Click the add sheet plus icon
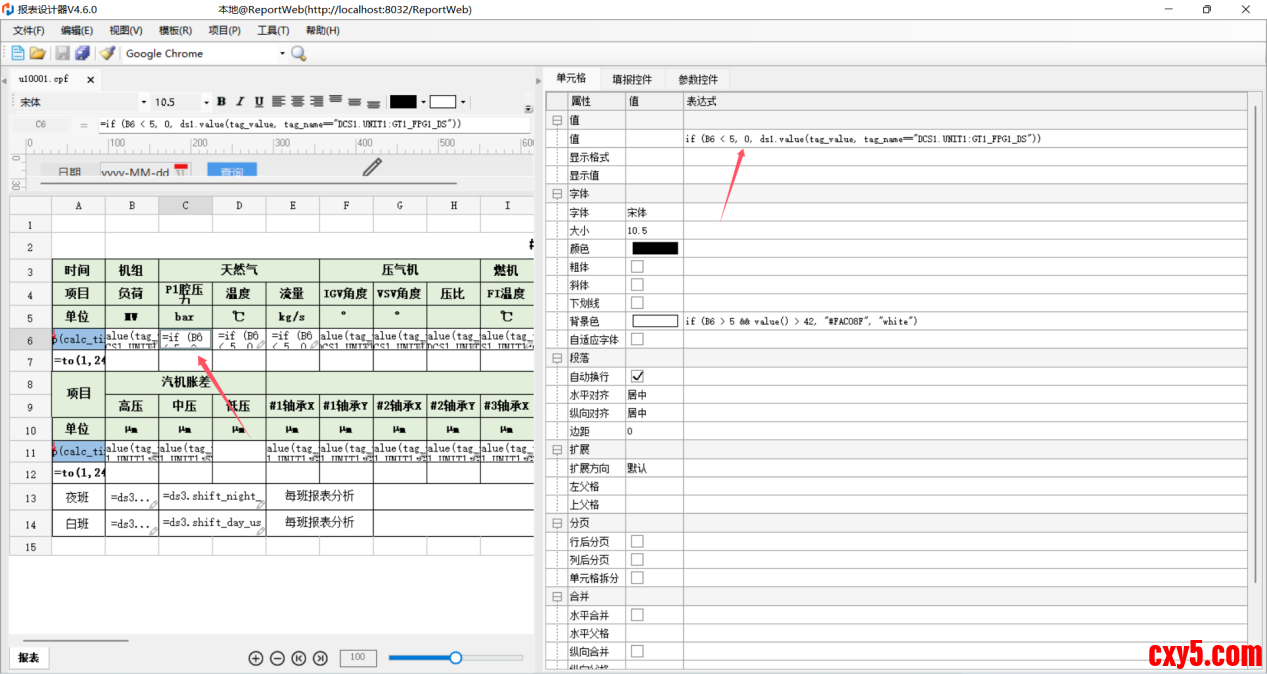The image size is (1267, 674). coord(256,658)
